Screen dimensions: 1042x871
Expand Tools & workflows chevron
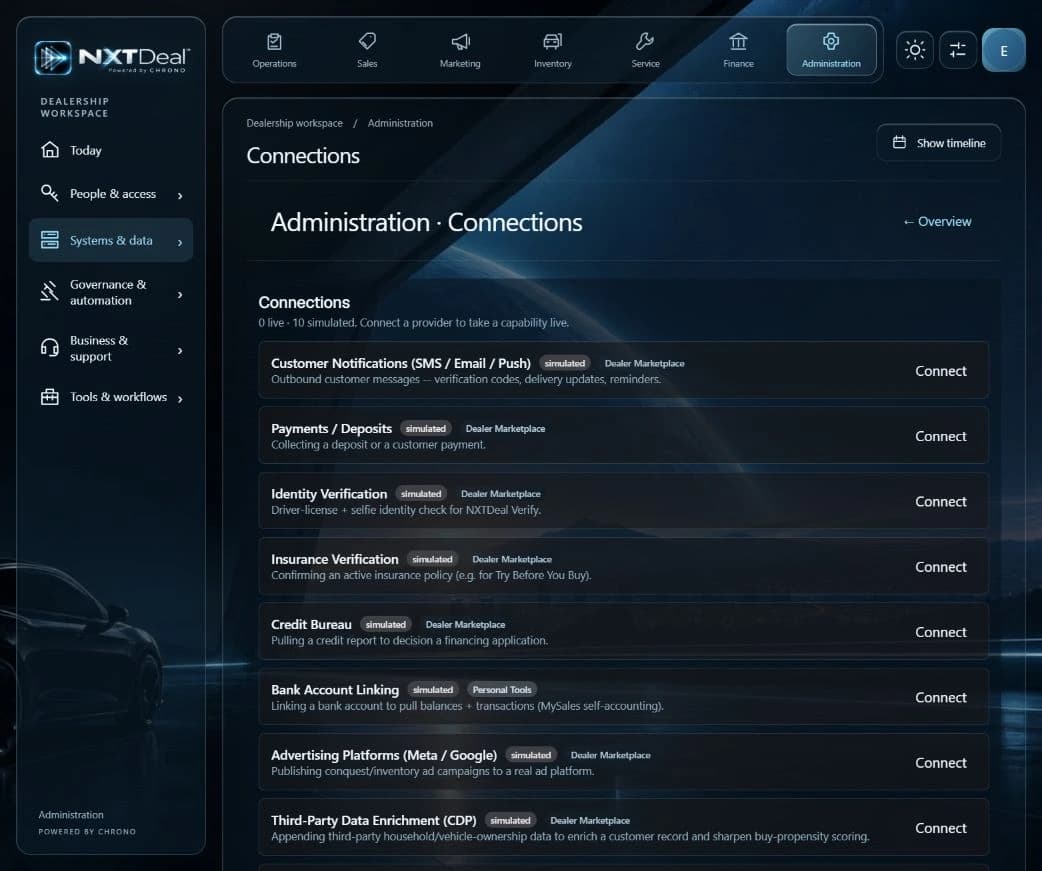click(180, 399)
